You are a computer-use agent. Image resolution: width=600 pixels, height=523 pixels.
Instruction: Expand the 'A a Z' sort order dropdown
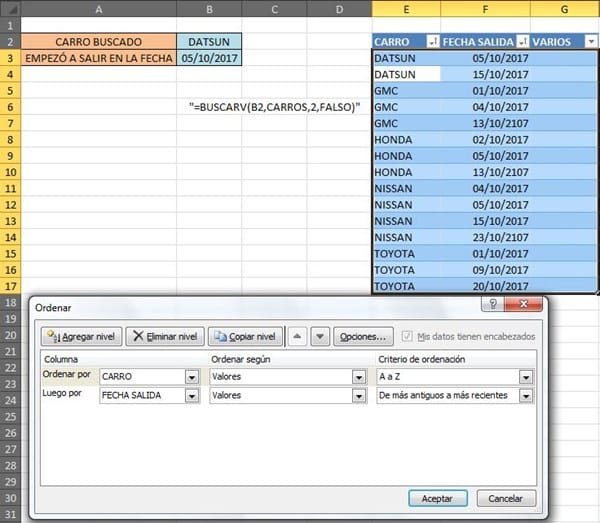(x=525, y=377)
